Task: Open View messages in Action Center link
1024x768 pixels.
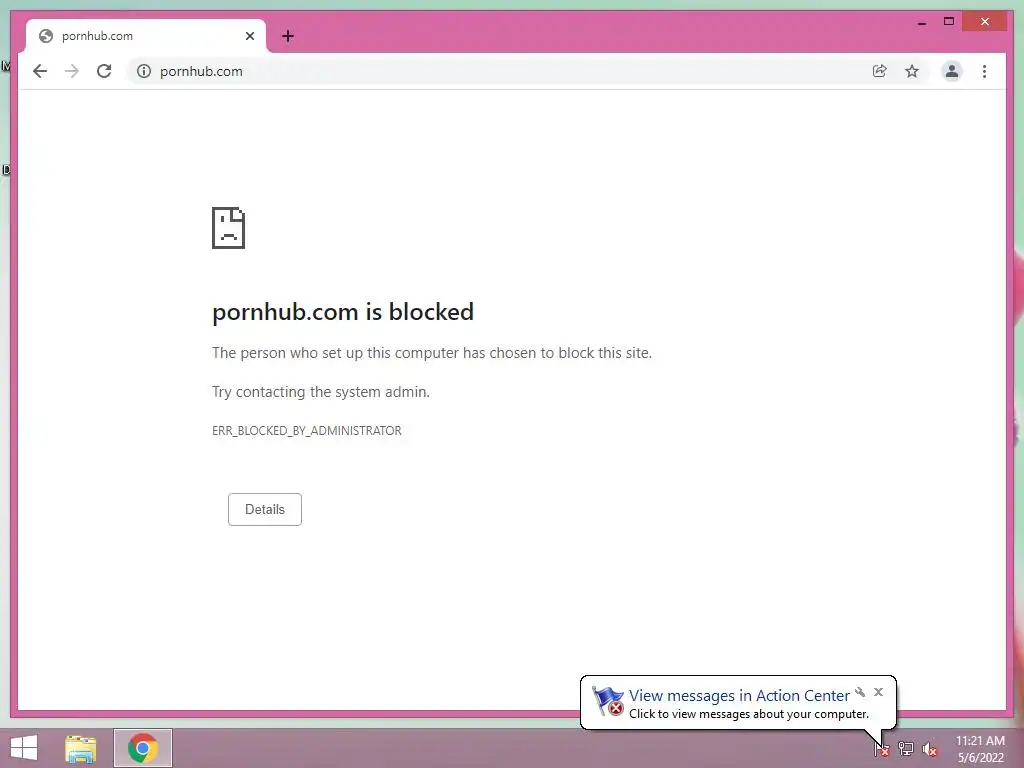Action: [739, 696]
